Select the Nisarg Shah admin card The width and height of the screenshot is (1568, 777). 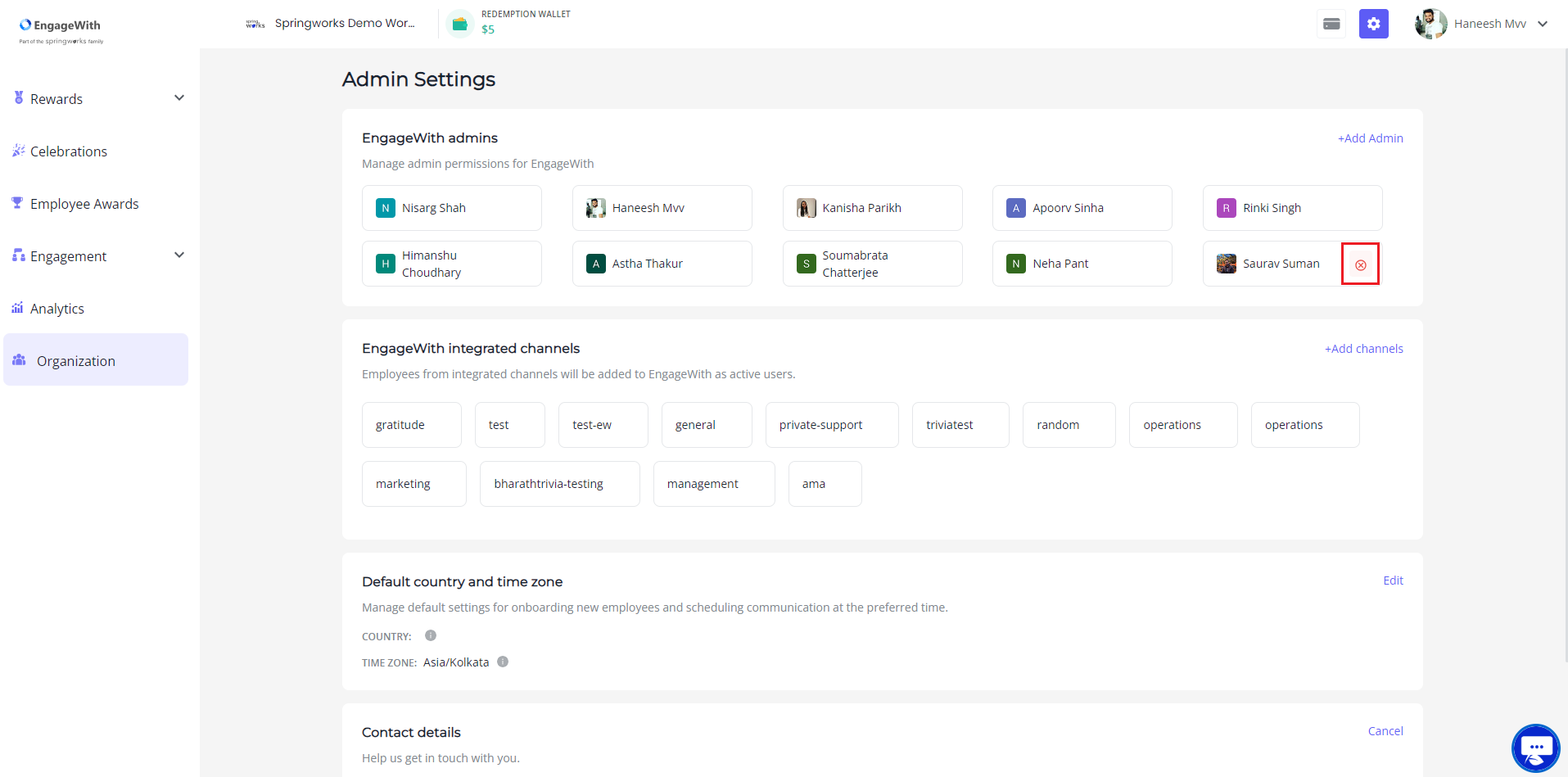(452, 208)
